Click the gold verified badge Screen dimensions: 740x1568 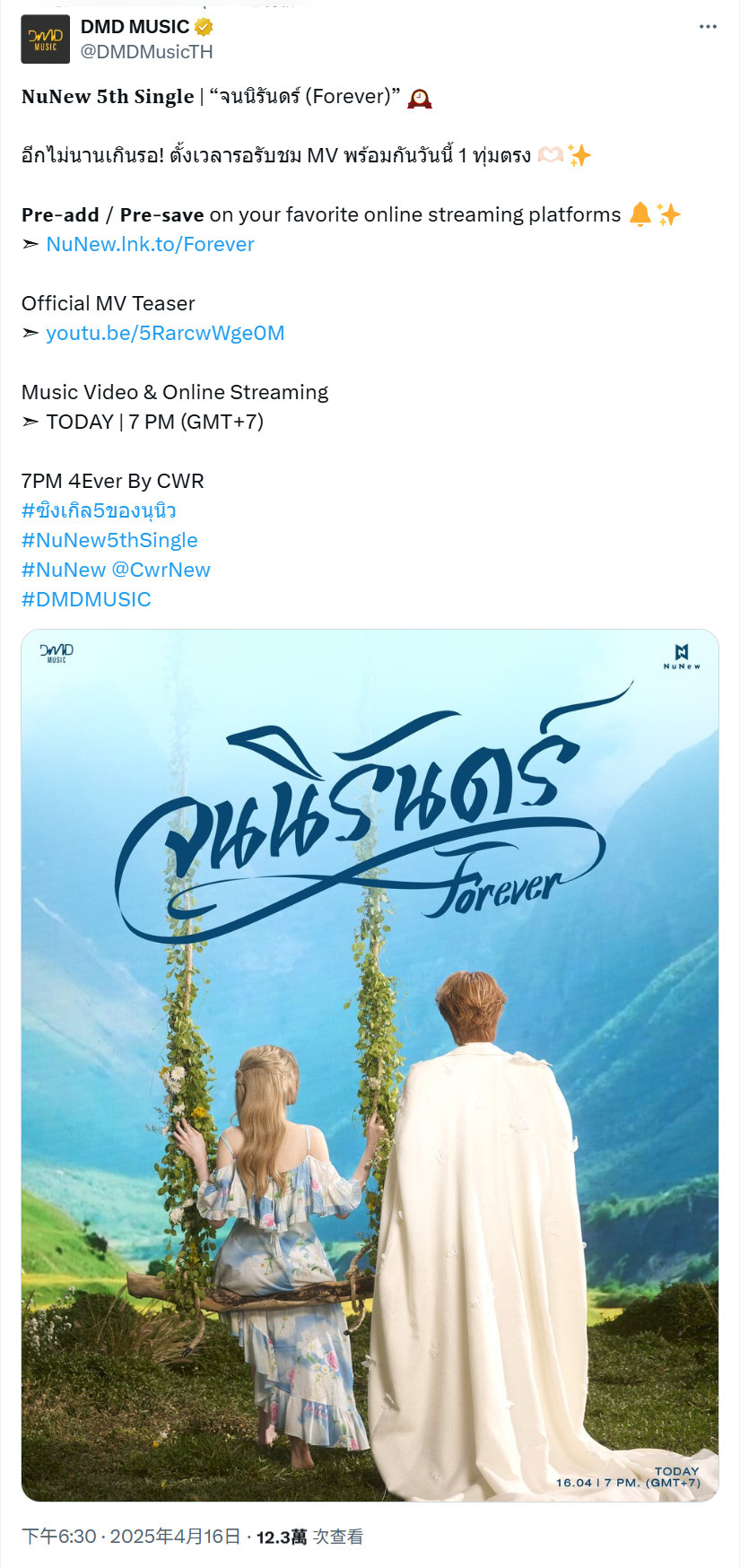(x=204, y=27)
